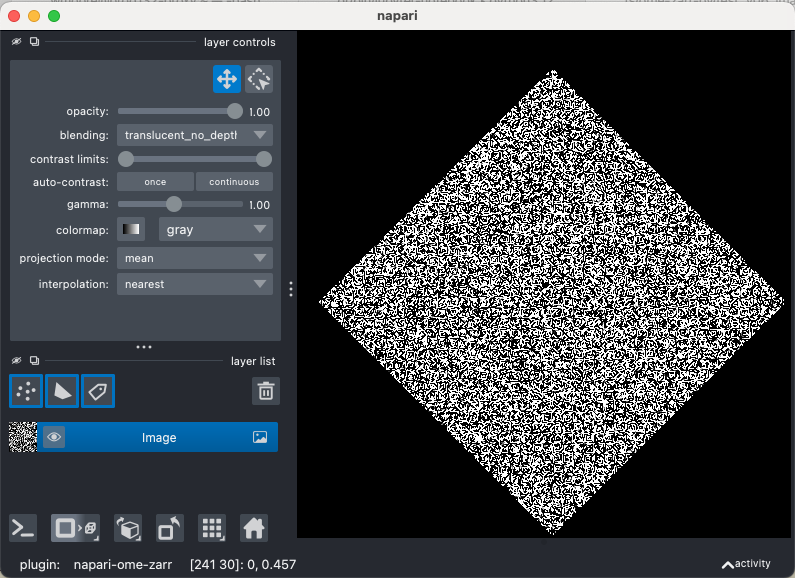Open the blending mode dropdown
Viewport: 795px width, 578px height.
(x=195, y=135)
